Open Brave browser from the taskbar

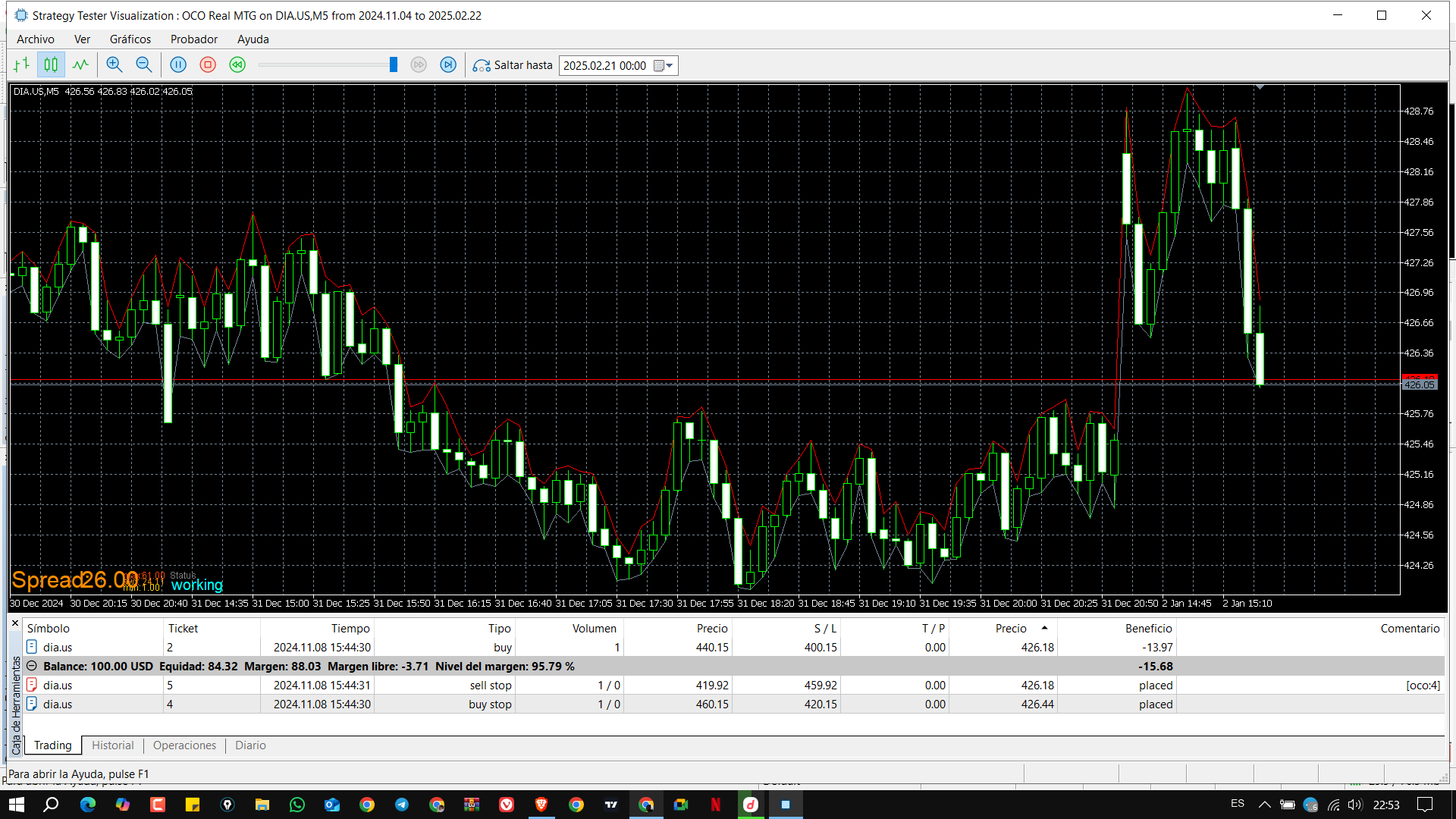541,805
